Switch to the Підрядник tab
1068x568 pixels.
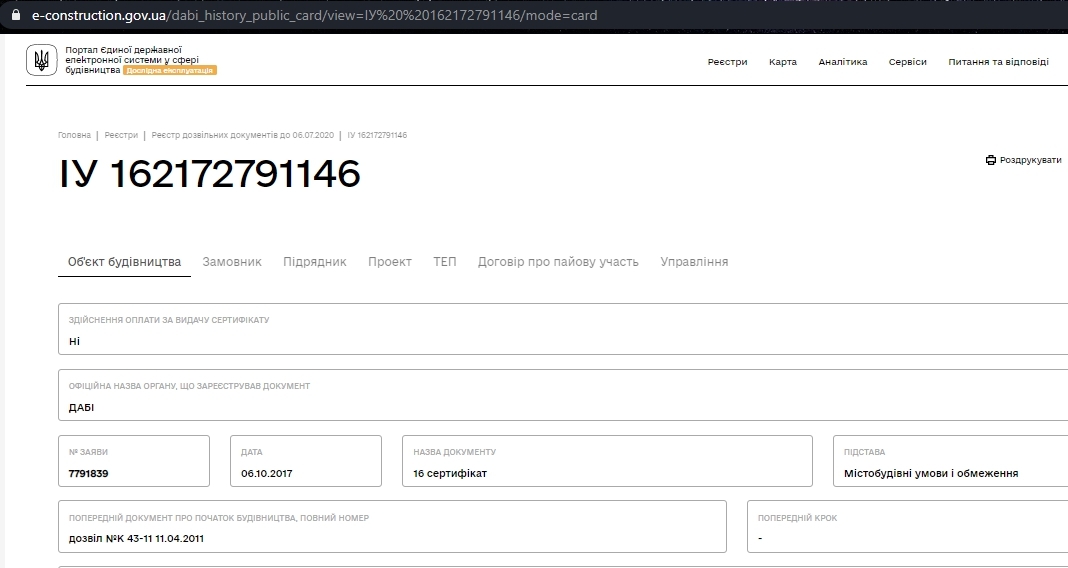[315, 262]
